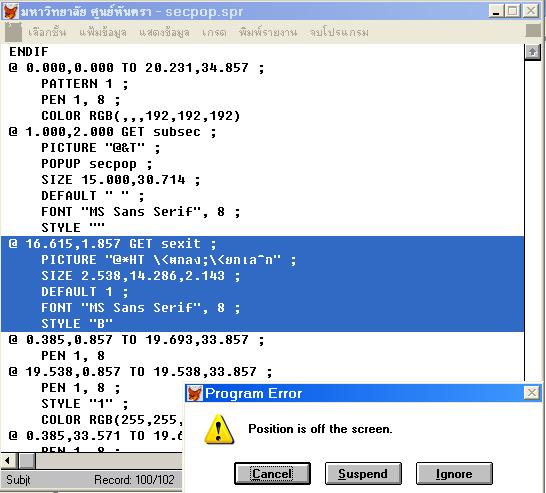Viewport: 546px width, 493px height.
Task: Click the fox icon in Program Error dialog
Action: [x=194, y=393]
